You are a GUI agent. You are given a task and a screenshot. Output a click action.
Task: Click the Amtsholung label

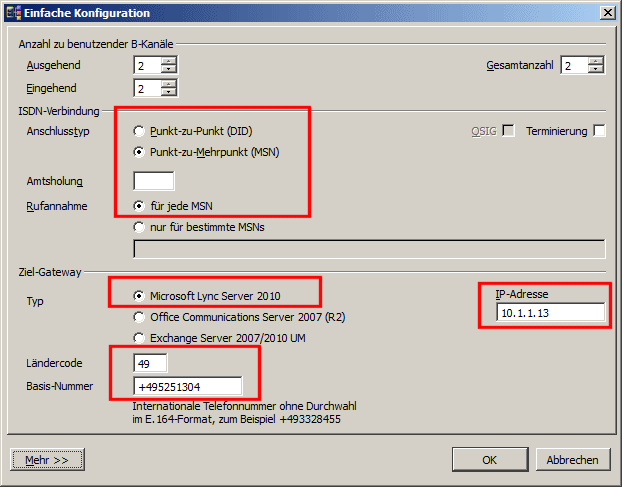point(55,181)
